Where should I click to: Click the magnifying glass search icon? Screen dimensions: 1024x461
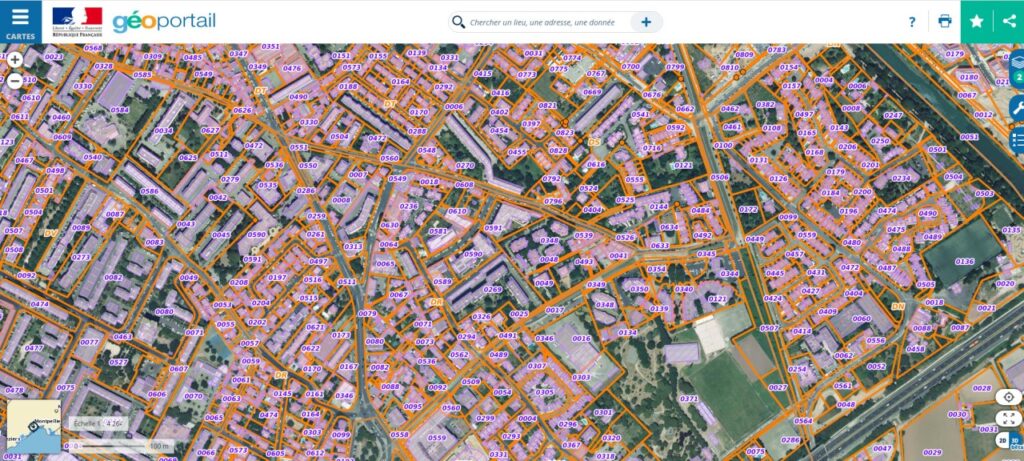[x=458, y=22]
